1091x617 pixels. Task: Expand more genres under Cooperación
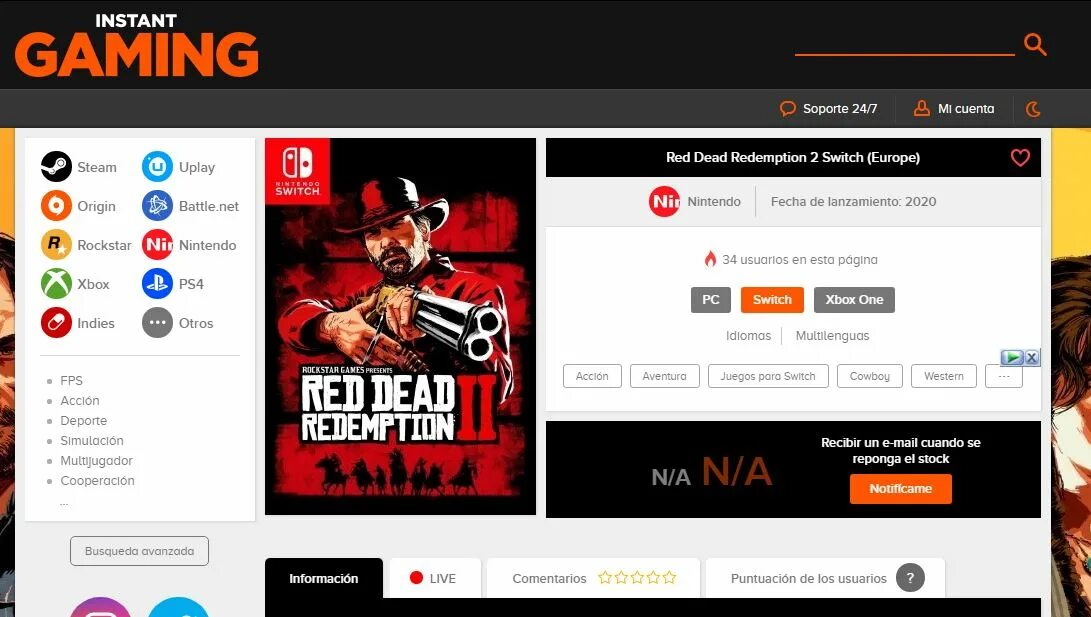(64, 502)
